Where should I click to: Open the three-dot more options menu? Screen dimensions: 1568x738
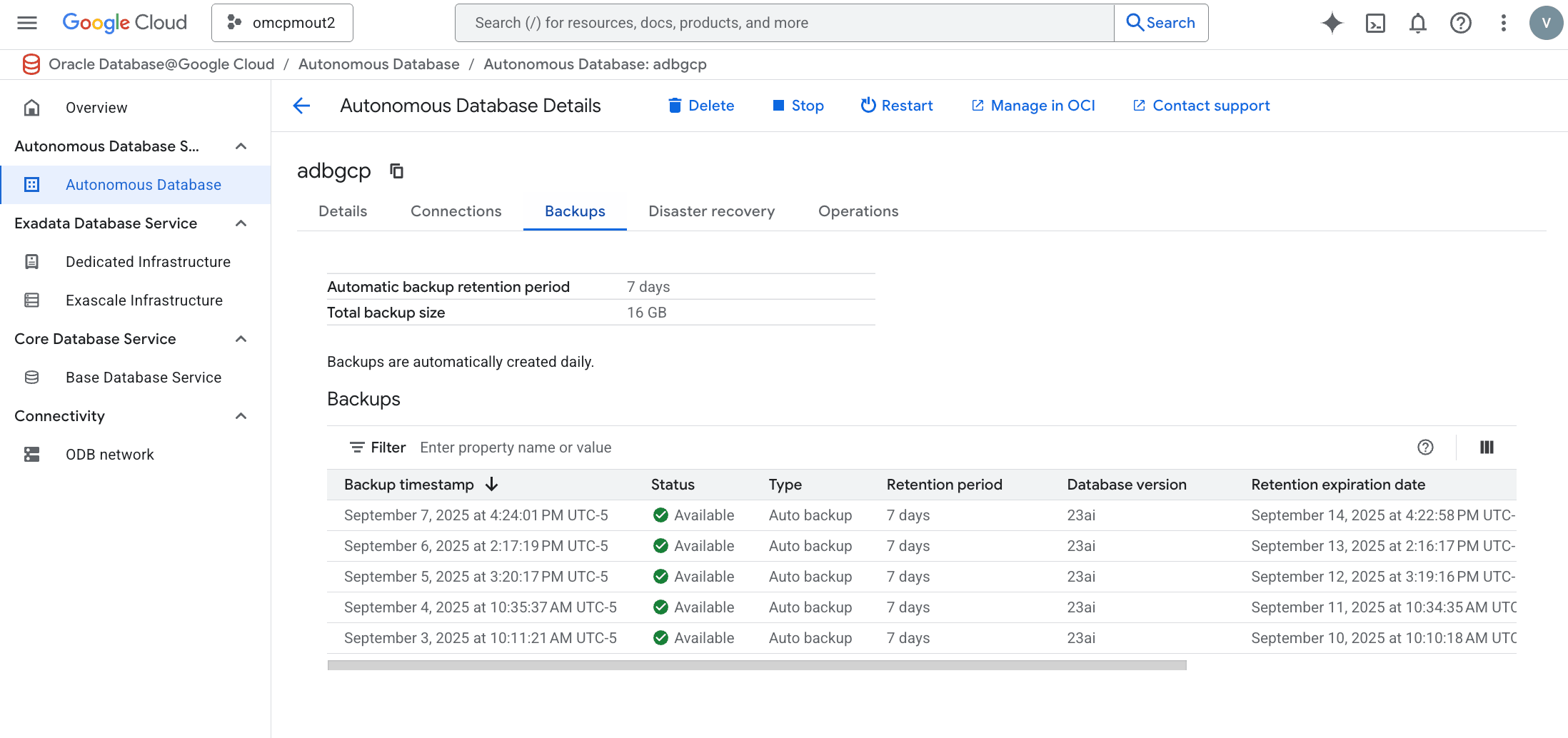1503,22
